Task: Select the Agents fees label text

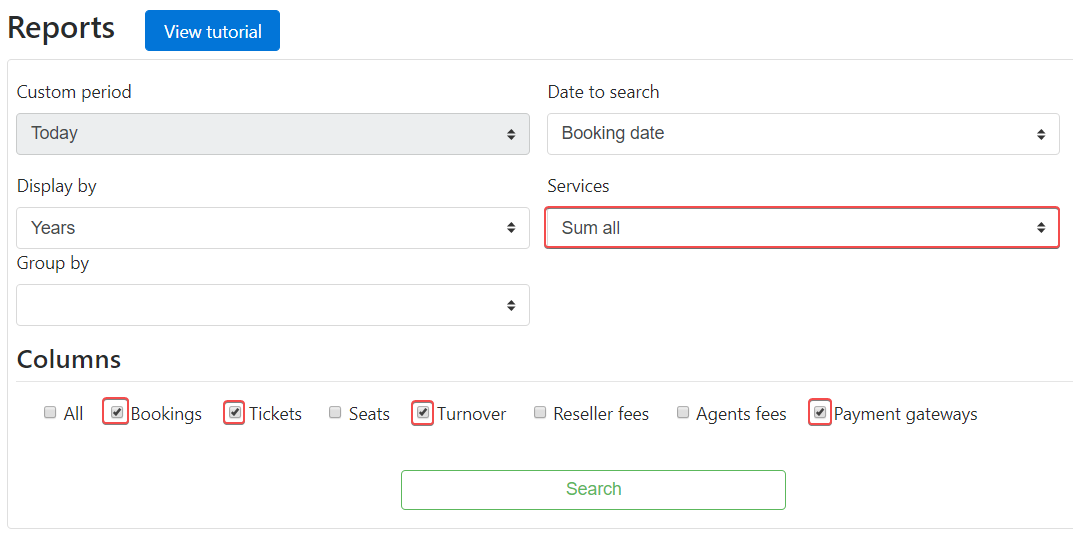Action: [x=741, y=414]
